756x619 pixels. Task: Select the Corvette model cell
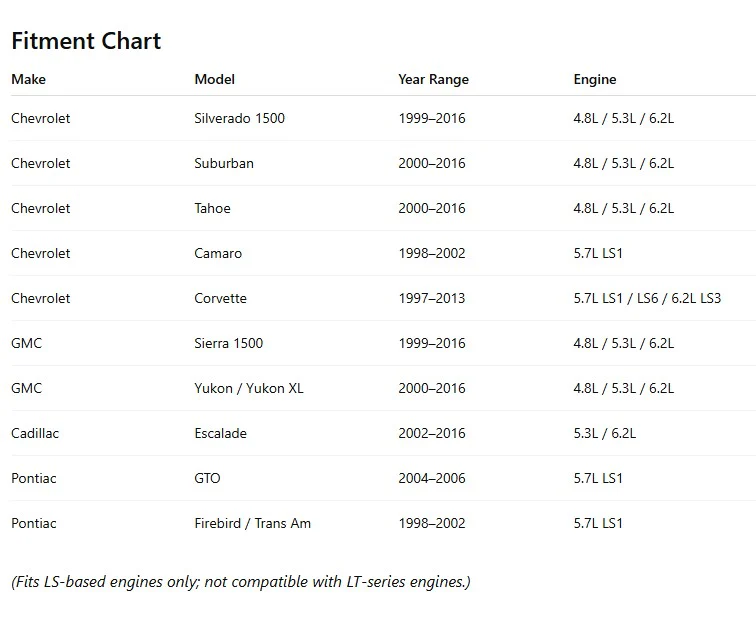(x=220, y=298)
